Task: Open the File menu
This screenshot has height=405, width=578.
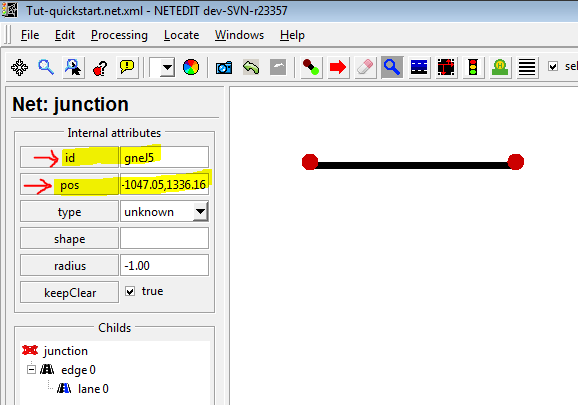Action: pyautogui.click(x=30, y=35)
